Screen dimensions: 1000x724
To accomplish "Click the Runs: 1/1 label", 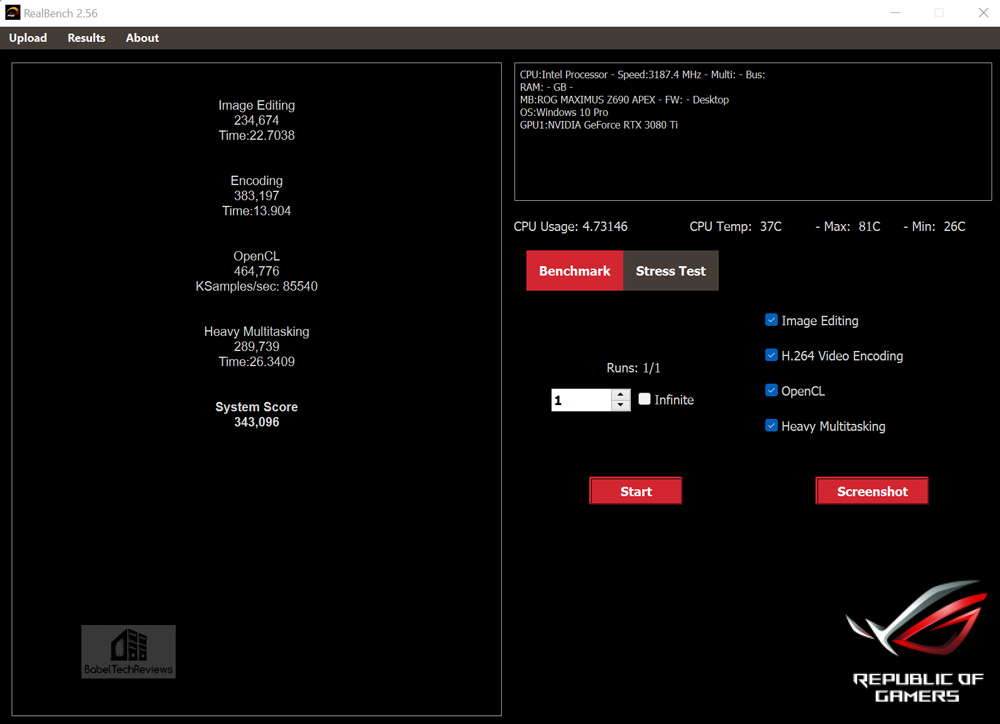I will point(633,368).
